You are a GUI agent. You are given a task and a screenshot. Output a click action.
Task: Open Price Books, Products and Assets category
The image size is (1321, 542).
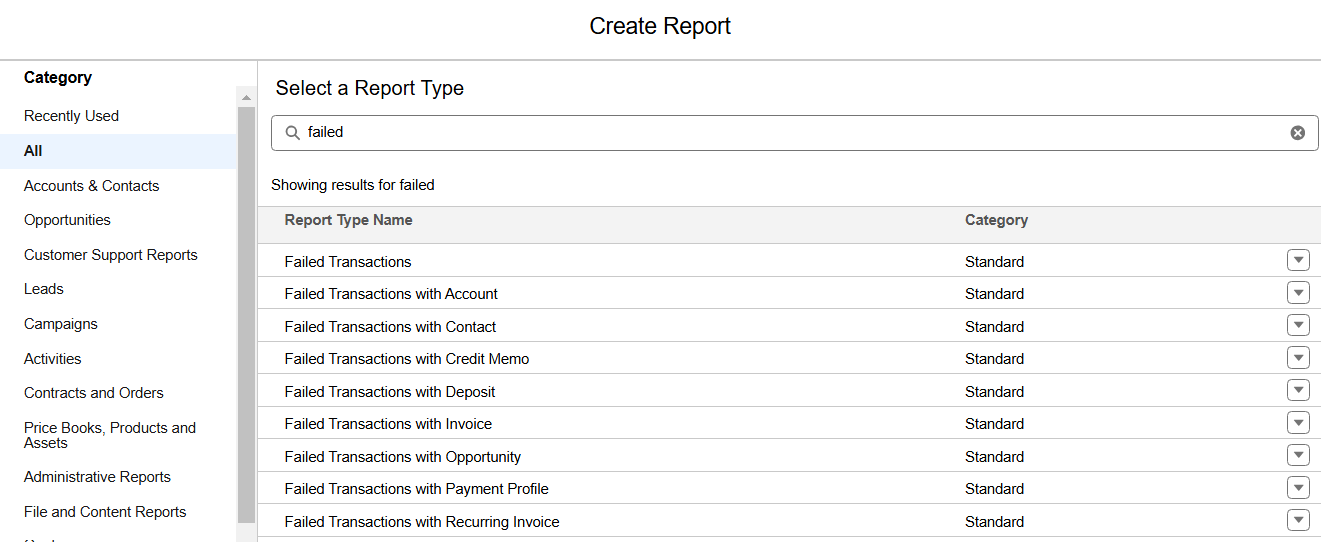click(x=109, y=435)
